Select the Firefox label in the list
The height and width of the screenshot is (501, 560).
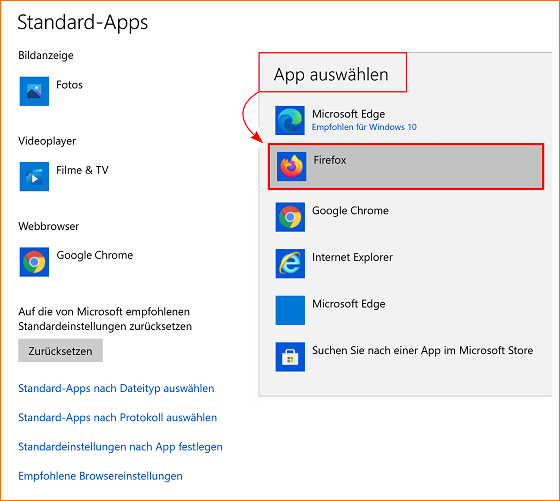click(x=330, y=160)
